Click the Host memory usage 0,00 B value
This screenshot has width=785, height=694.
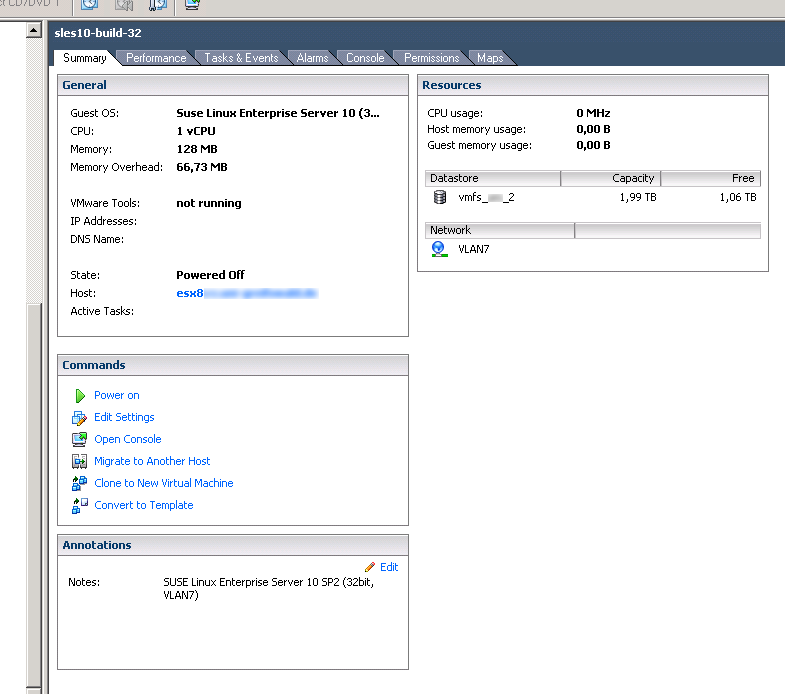pyautogui.click(x=593, y=129)
